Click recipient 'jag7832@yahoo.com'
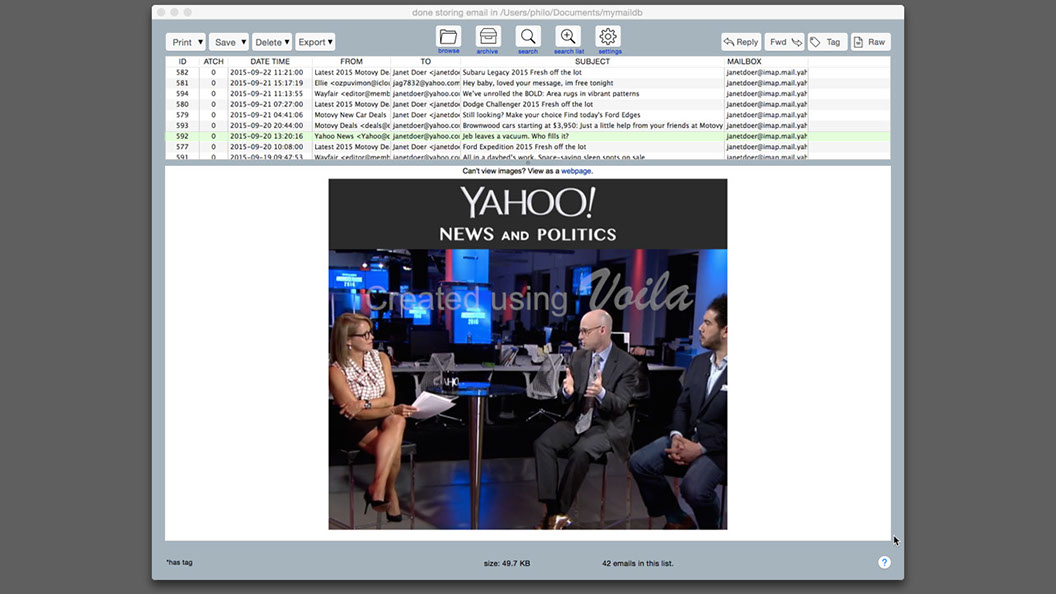The width and height of the screenshot is (1056, 594). (426, 83)
